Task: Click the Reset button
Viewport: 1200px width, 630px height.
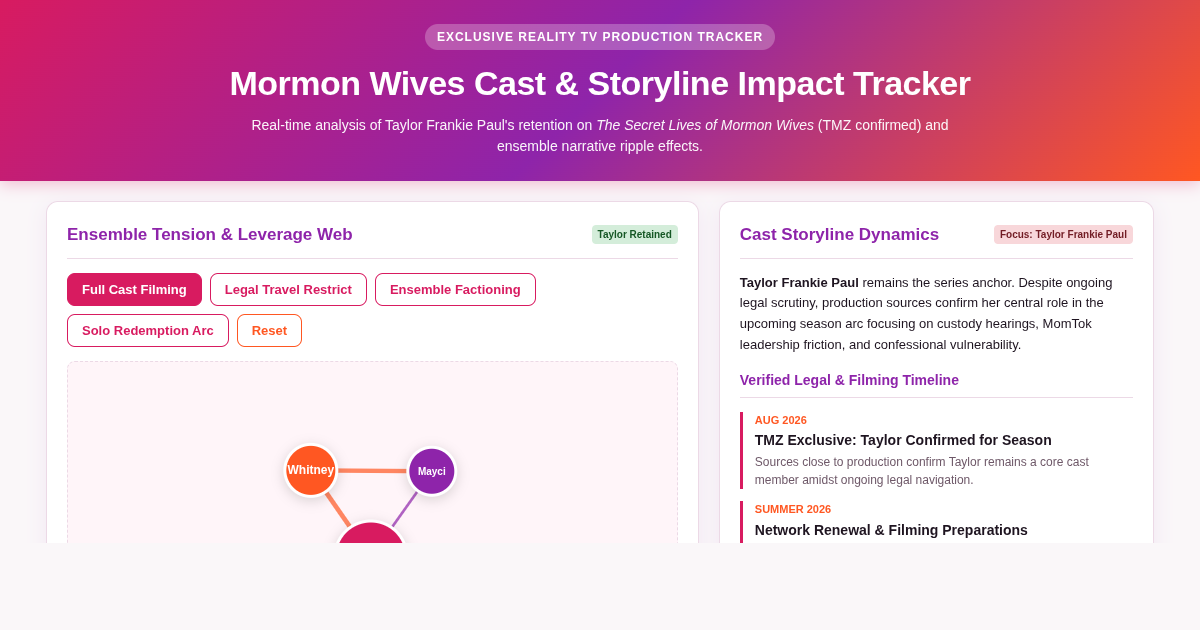Action: pos(269,331)
